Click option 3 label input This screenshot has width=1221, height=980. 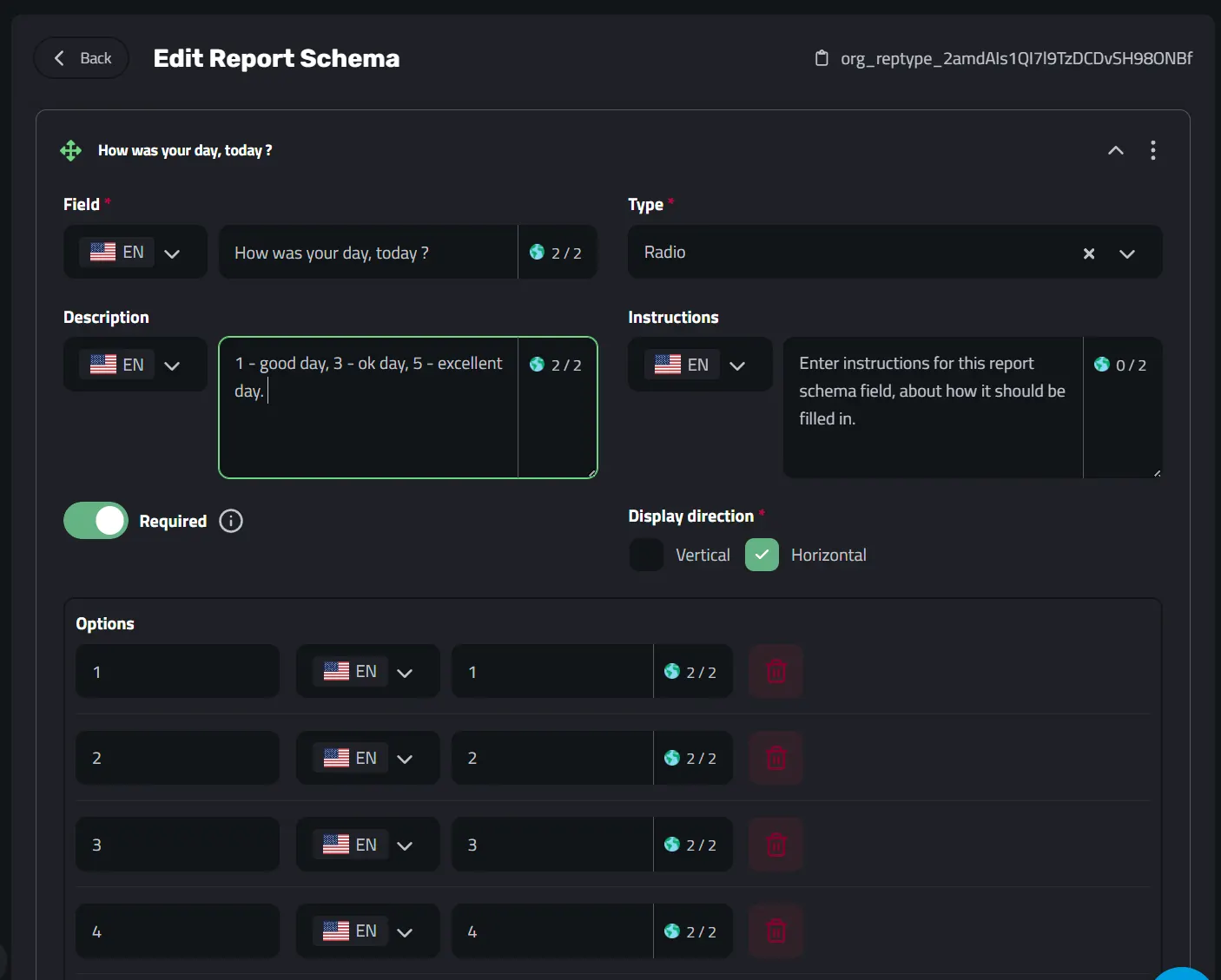(x=552, y=845)
